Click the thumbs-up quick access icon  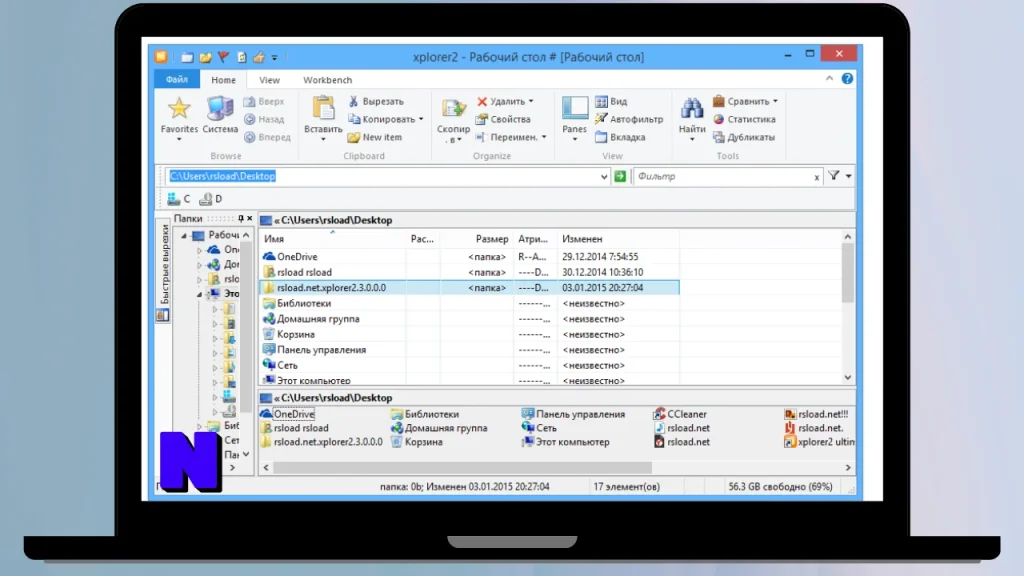point(259,57)
